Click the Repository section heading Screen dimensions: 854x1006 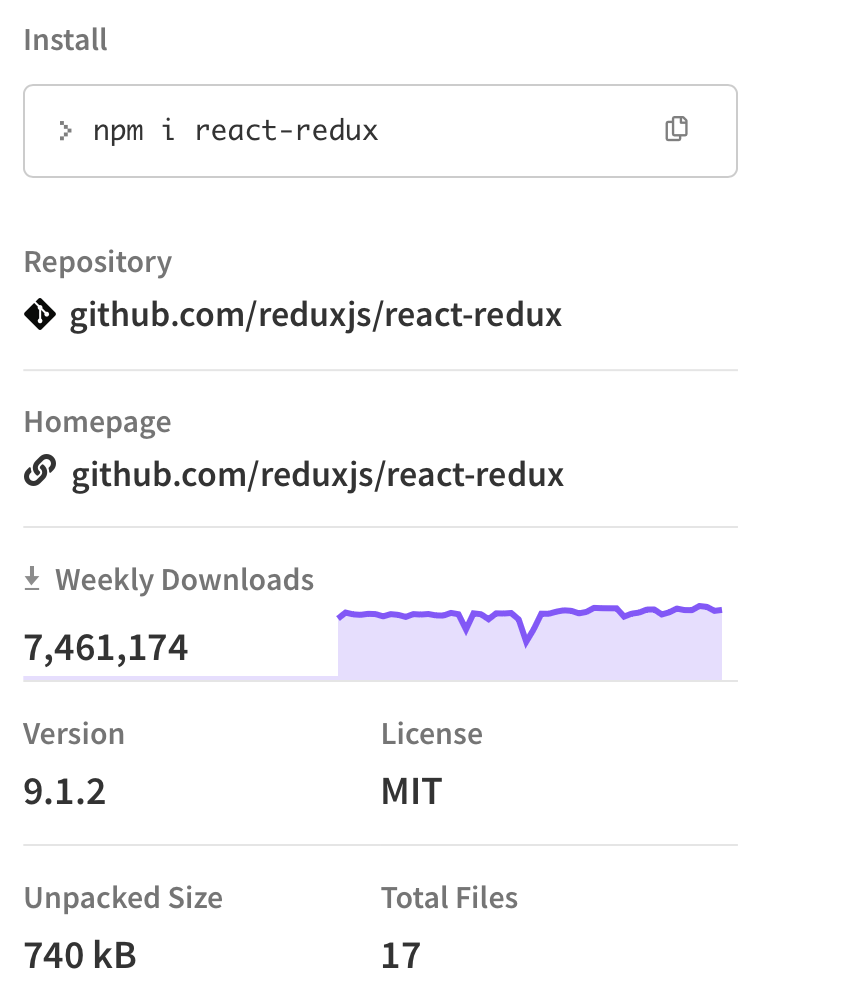click(97, 261)
